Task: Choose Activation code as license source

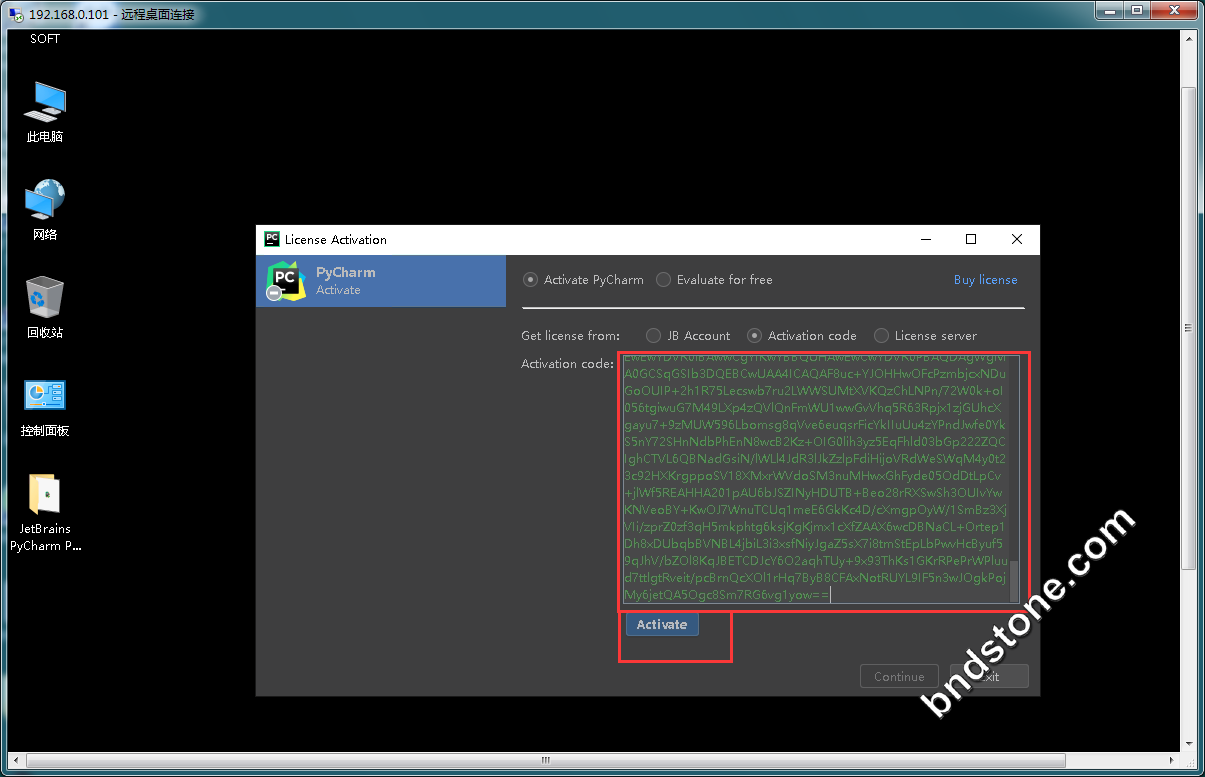Action: (755, 336)
